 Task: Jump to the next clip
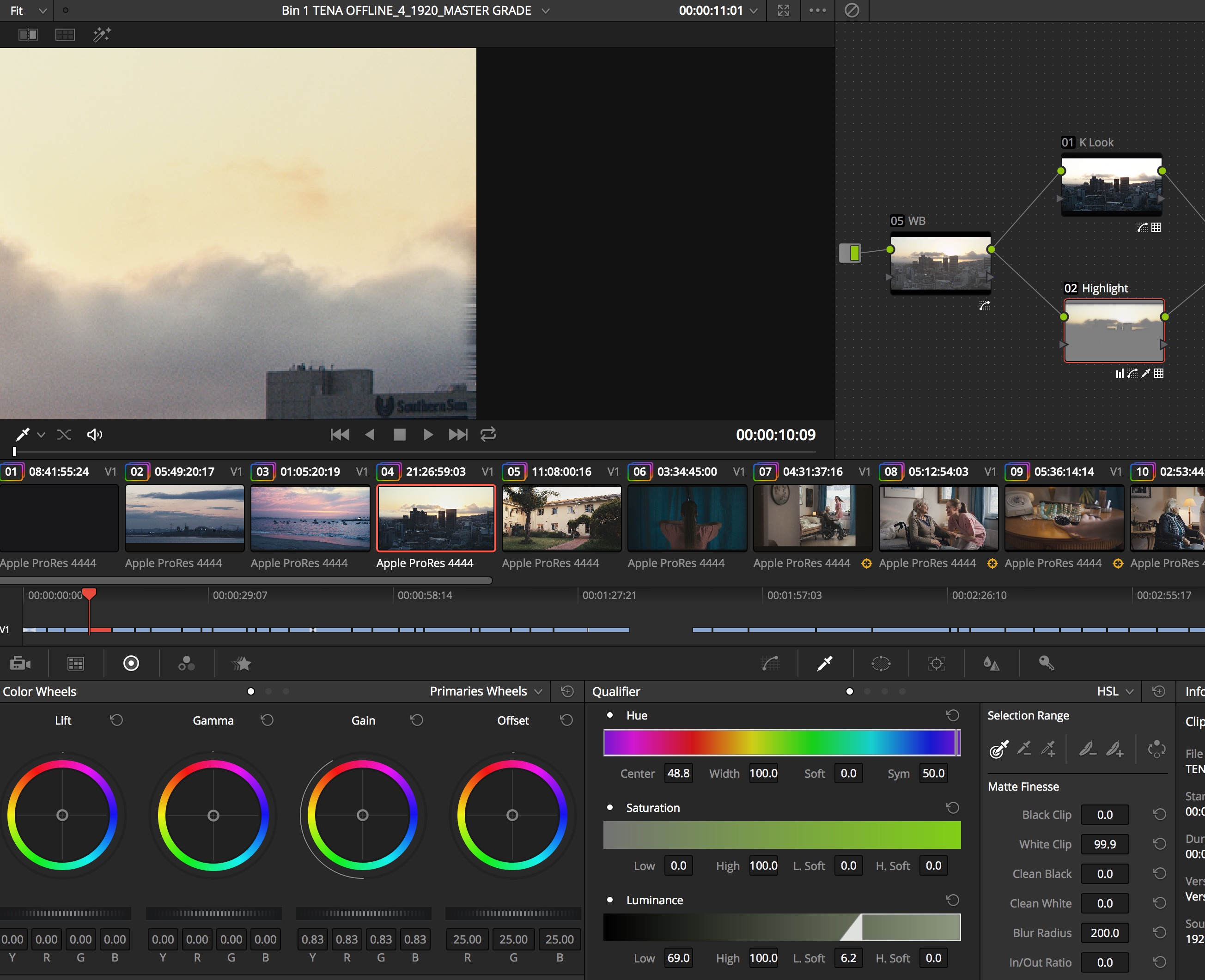pyautogui.click(x=458, y=434)
